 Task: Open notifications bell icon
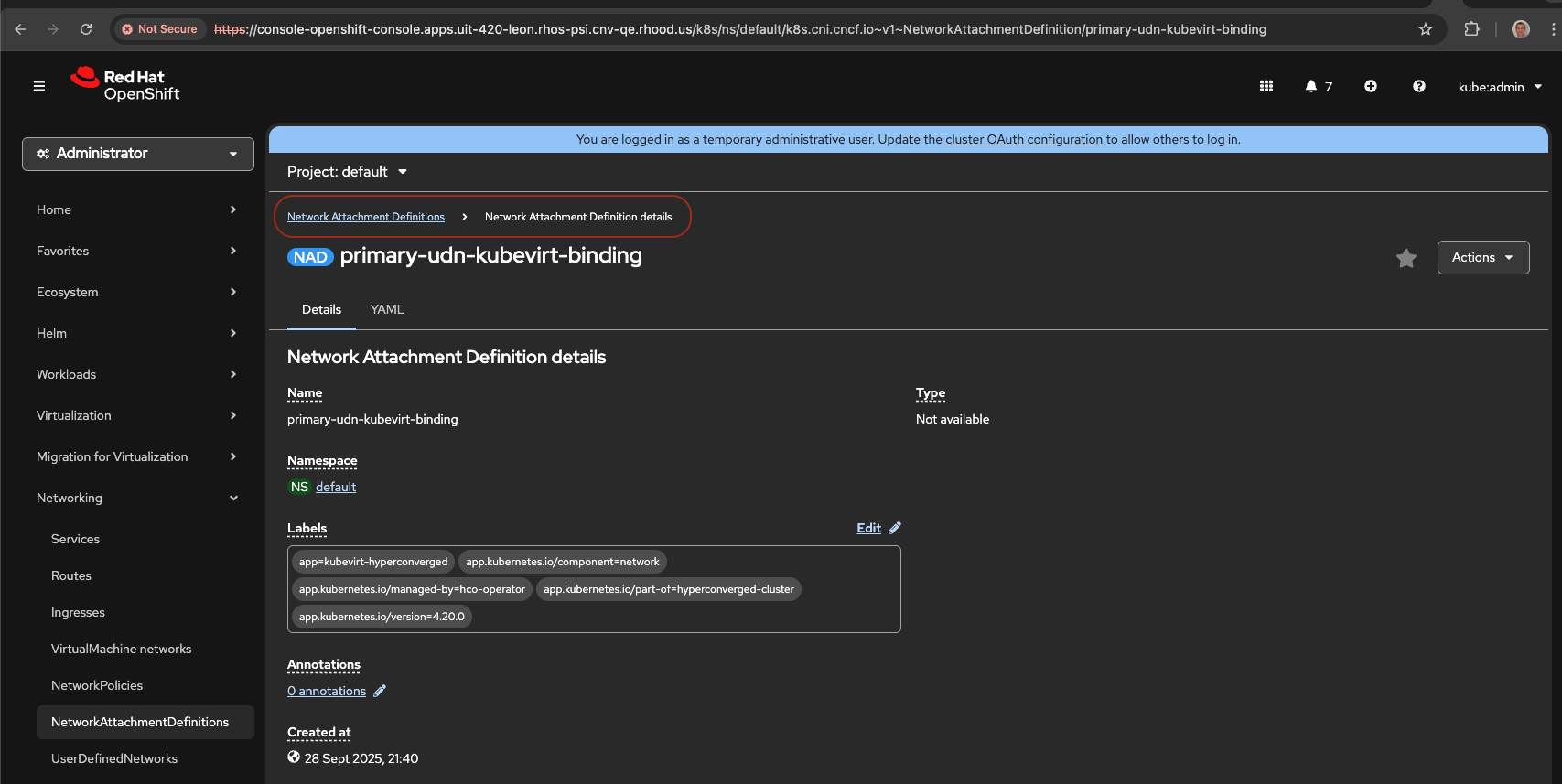point(1311,86)
